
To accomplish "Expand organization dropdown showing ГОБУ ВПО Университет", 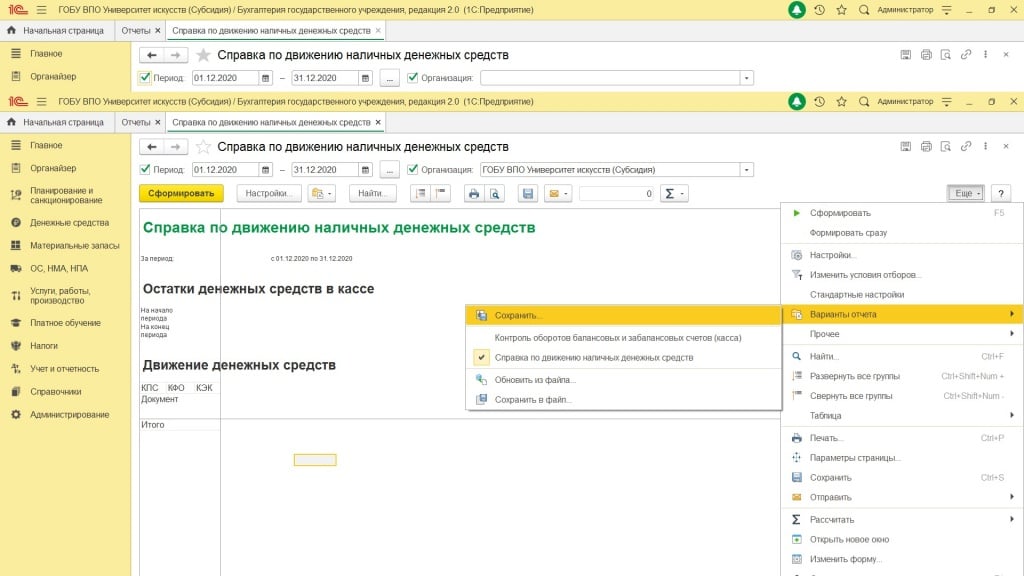I will tap(748, 170).
